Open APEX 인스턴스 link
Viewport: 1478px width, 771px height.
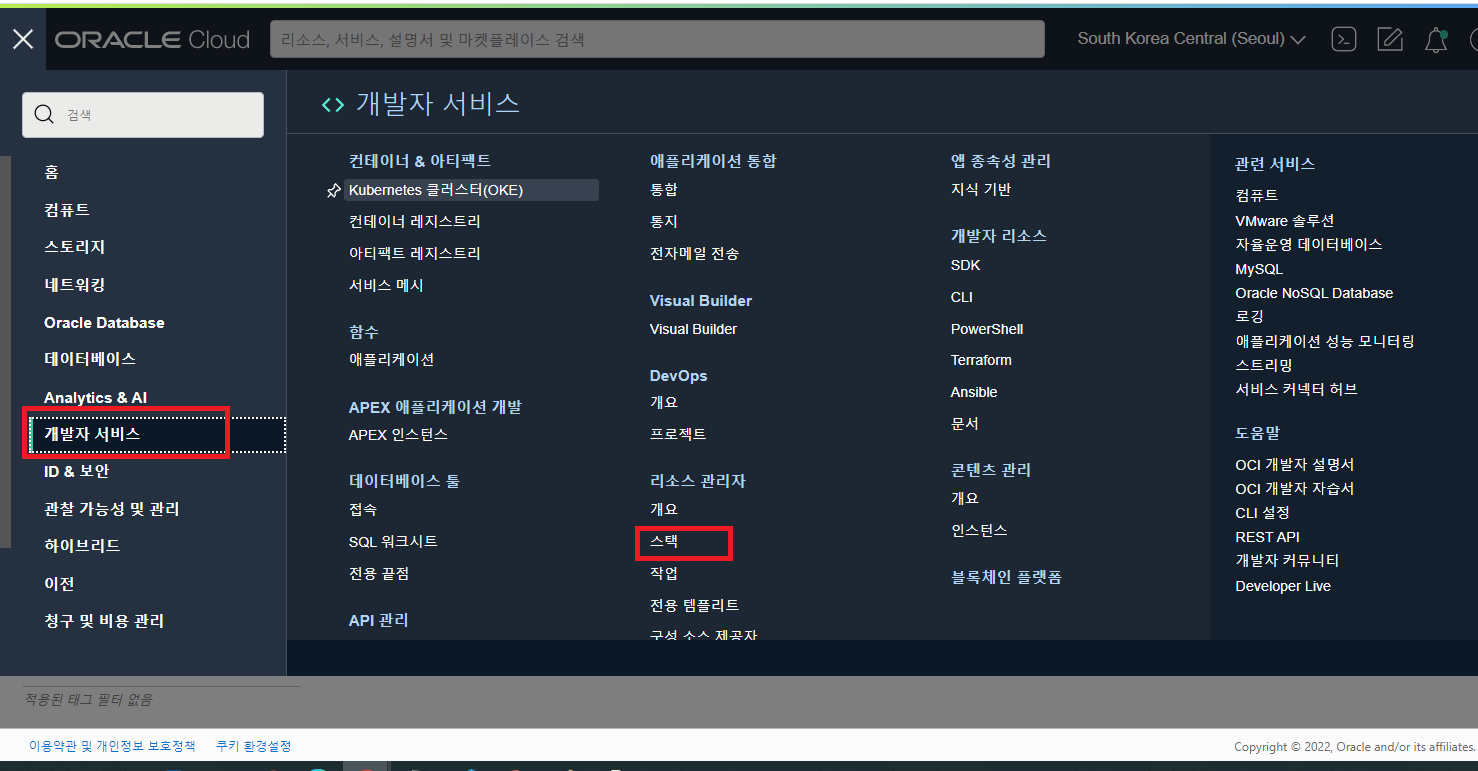click(x=398, y=434)
